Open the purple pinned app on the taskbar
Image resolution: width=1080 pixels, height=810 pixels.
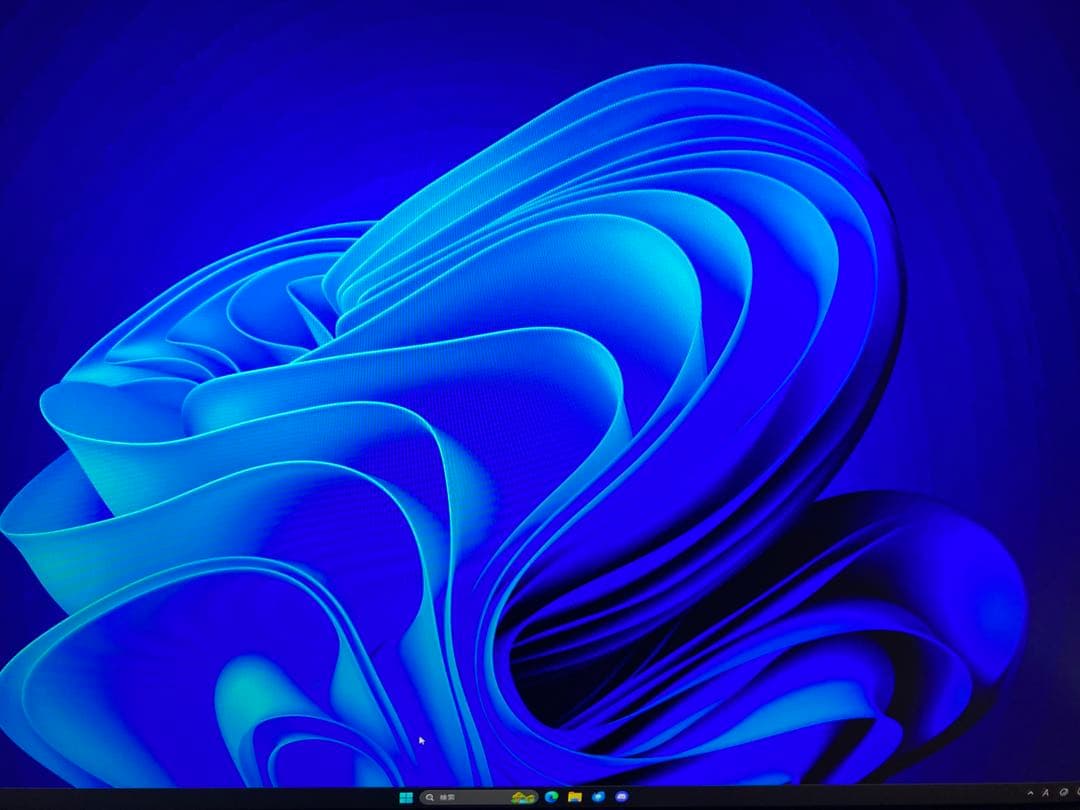[621, 799]
